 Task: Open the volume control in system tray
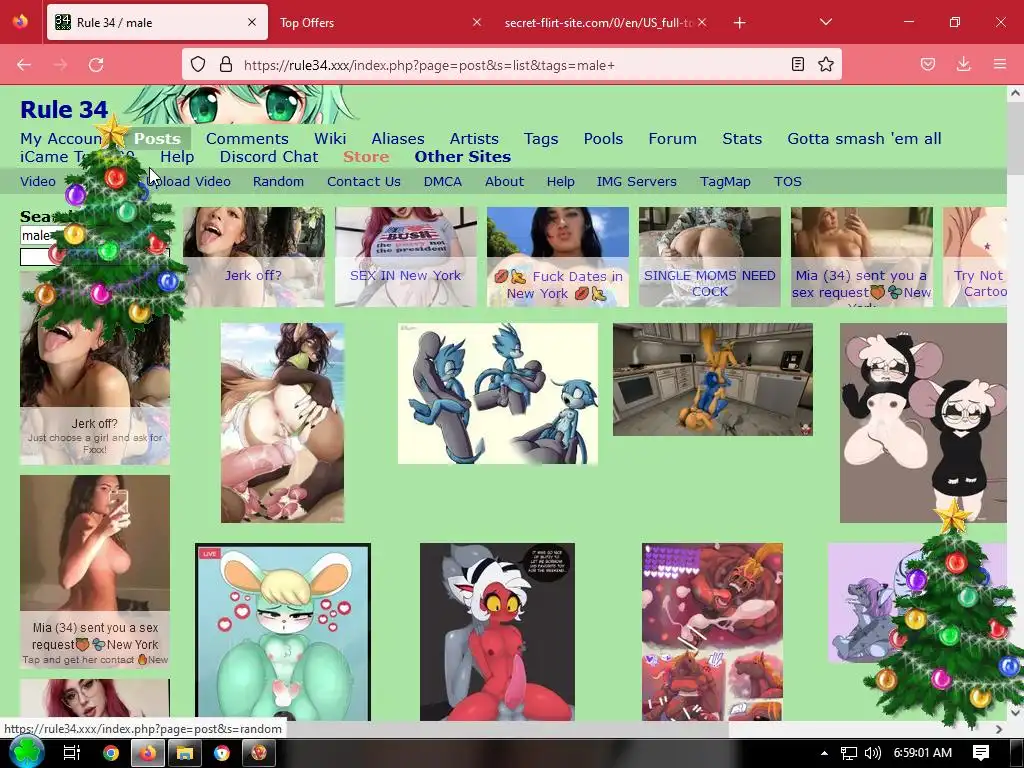pos(872,753)
